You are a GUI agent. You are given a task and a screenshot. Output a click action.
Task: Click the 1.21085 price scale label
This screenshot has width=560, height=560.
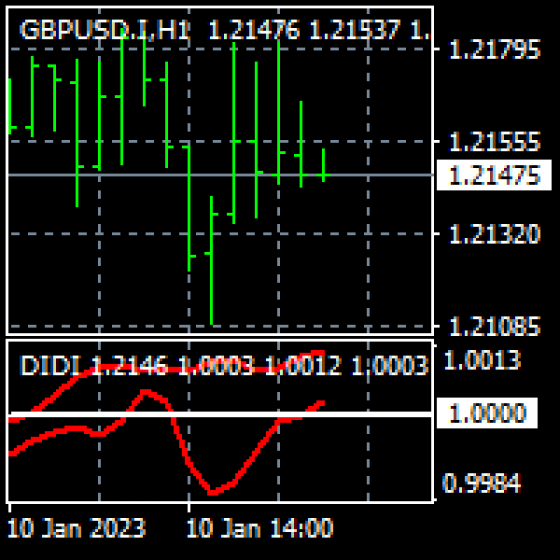tap(494, 326)
